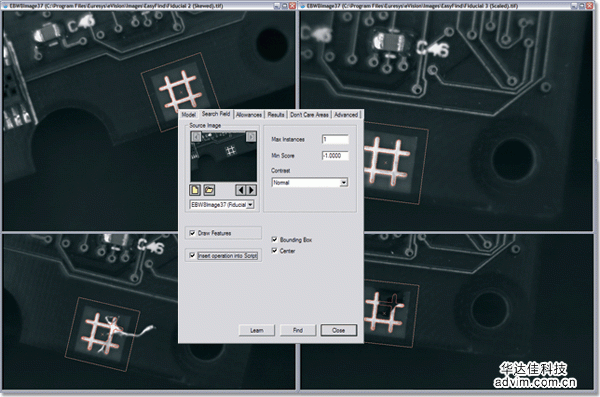The image size is (600, 397).
Task: Toggle Insert operation into Script checkbox
Action: pos(192,255)
